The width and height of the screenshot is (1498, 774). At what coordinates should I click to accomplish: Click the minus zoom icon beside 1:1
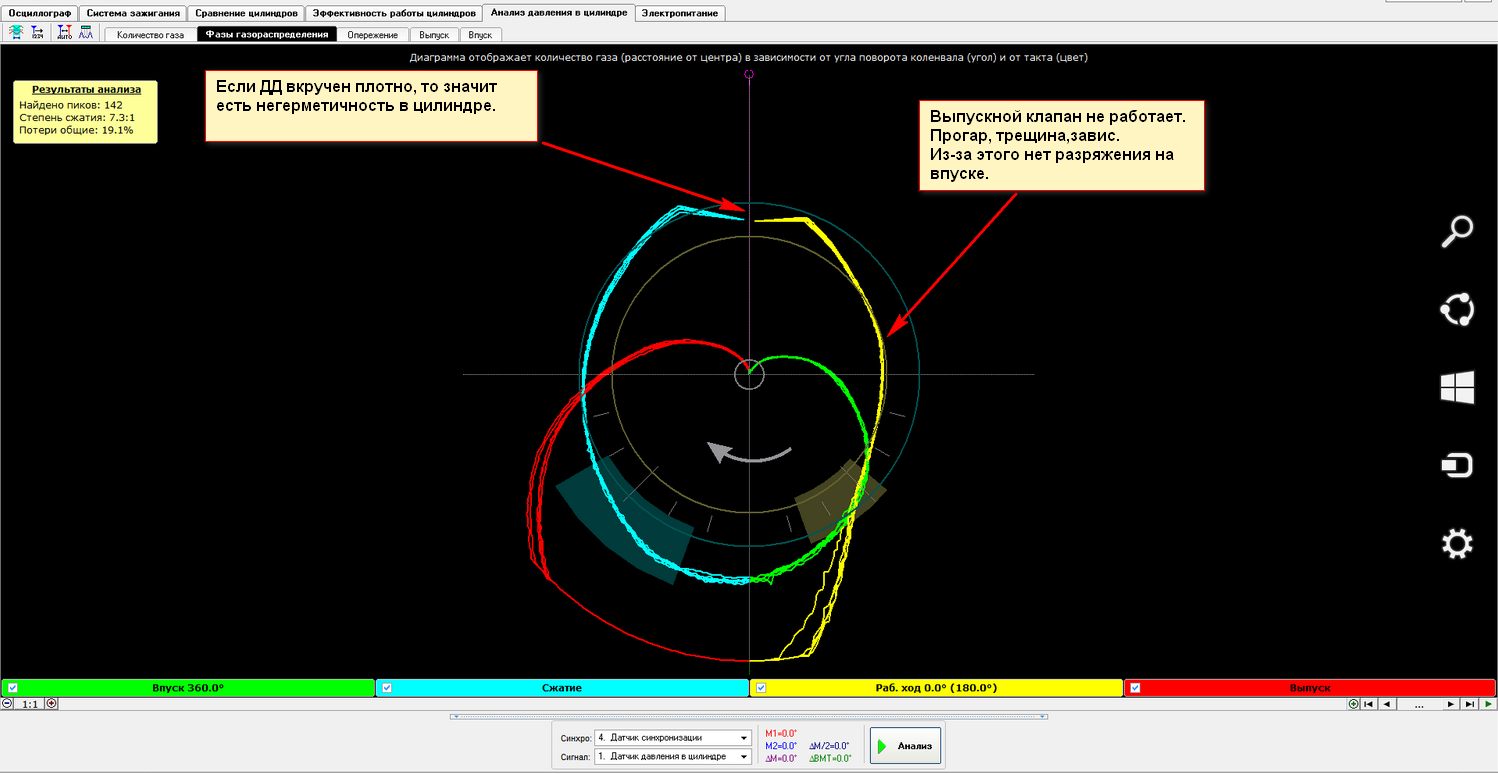coord(8,704)
